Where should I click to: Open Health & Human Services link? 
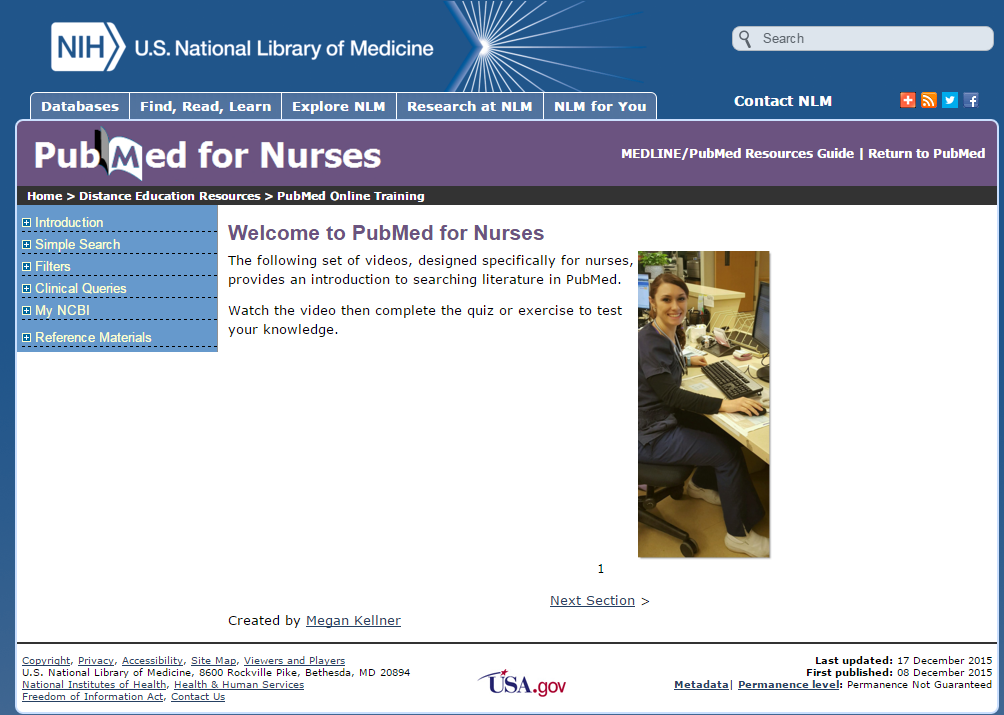(239, 684)
